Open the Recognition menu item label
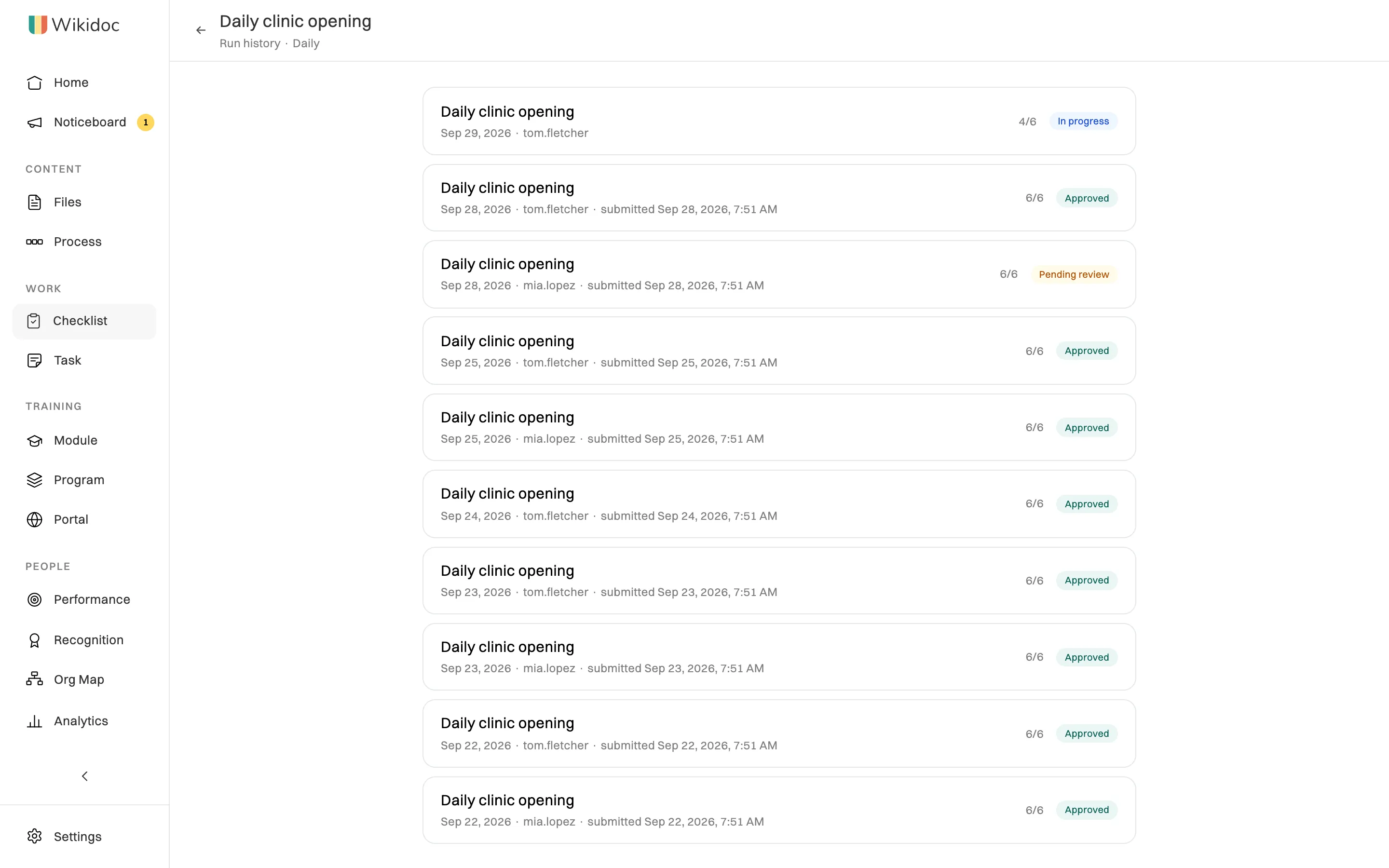 (x=89, y=640)
